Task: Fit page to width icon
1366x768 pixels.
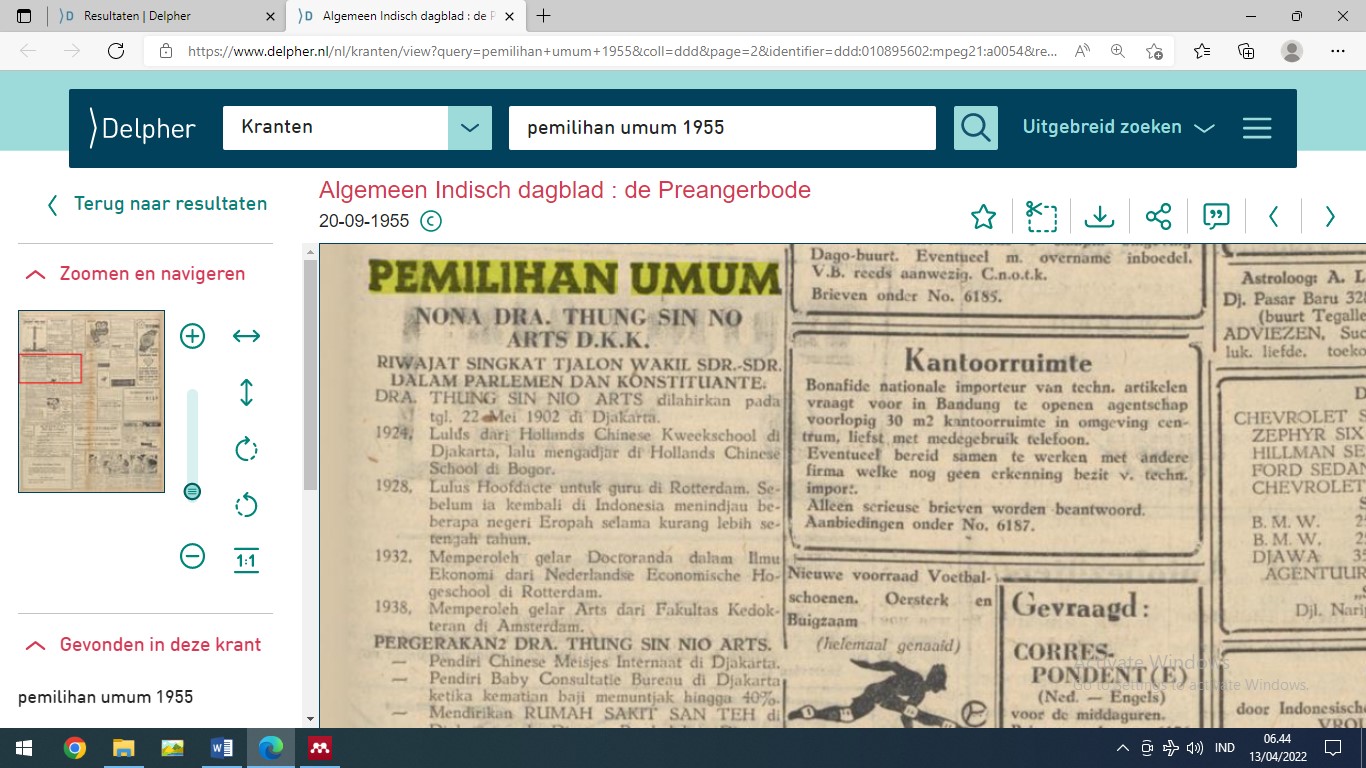Action: tap(246, 336)
